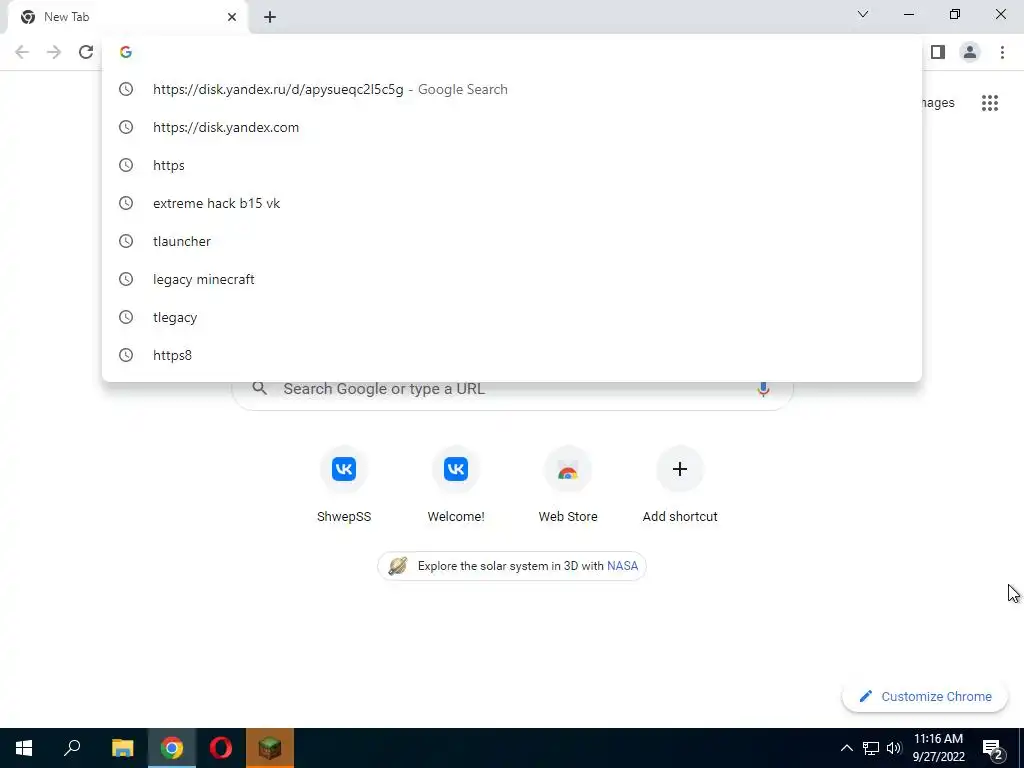The width and height of the screenshot is (1024, 768).
Task: Open the NASA link in the promo
Action: (x=622, y=566)
